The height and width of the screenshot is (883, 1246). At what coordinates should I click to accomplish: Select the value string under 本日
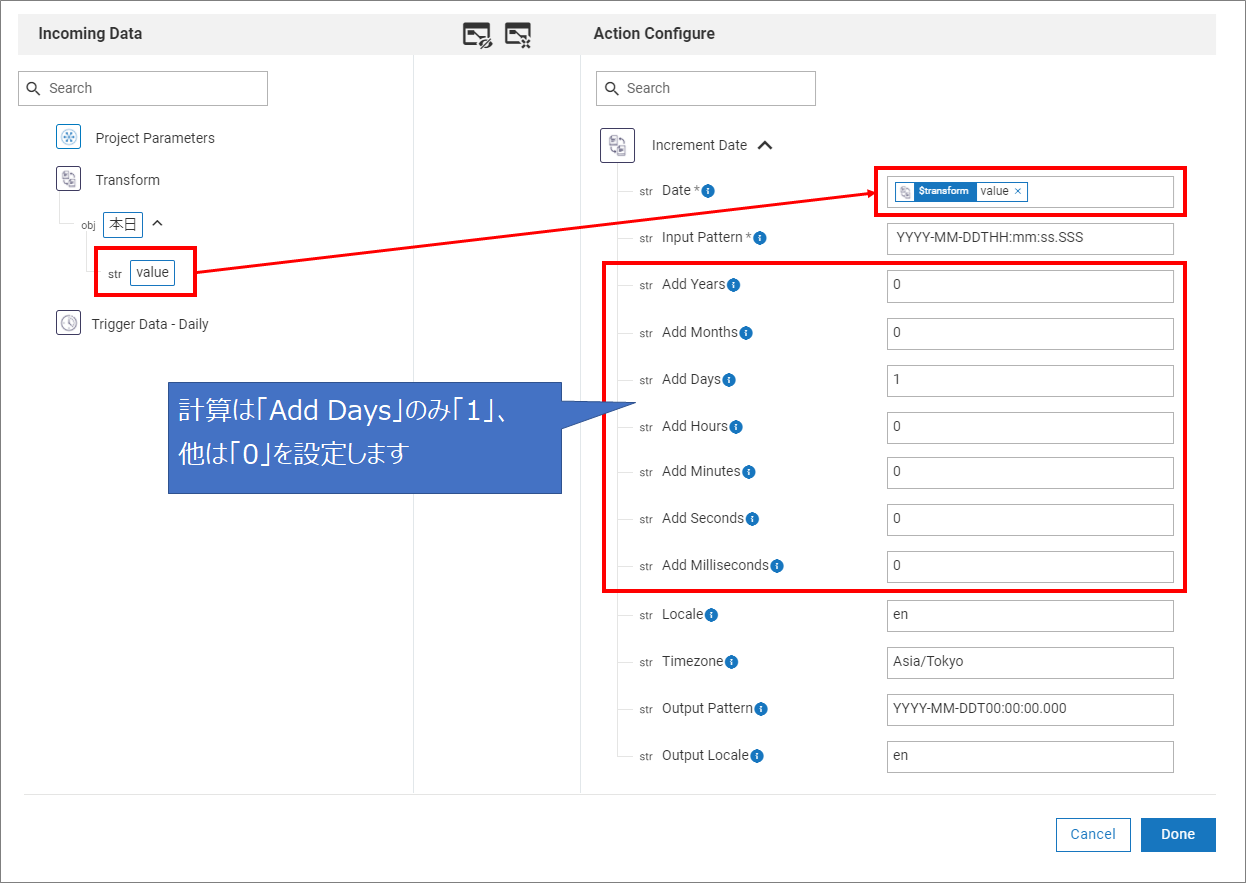(x=152, y=273)
